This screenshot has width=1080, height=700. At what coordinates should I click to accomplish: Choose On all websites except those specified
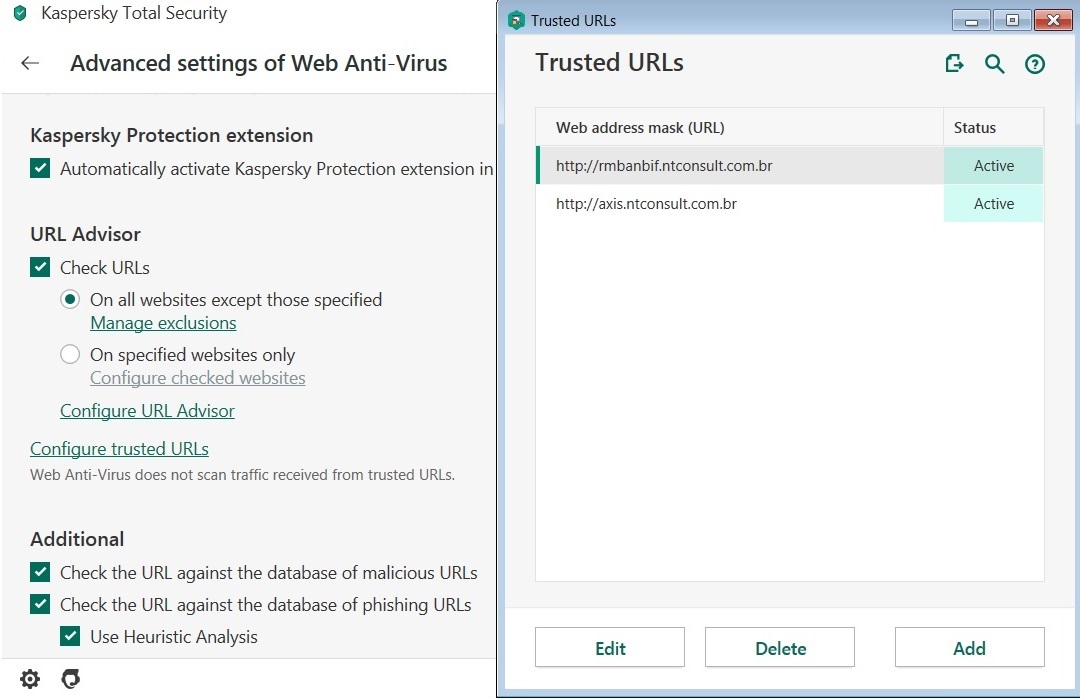coord(70,299)
